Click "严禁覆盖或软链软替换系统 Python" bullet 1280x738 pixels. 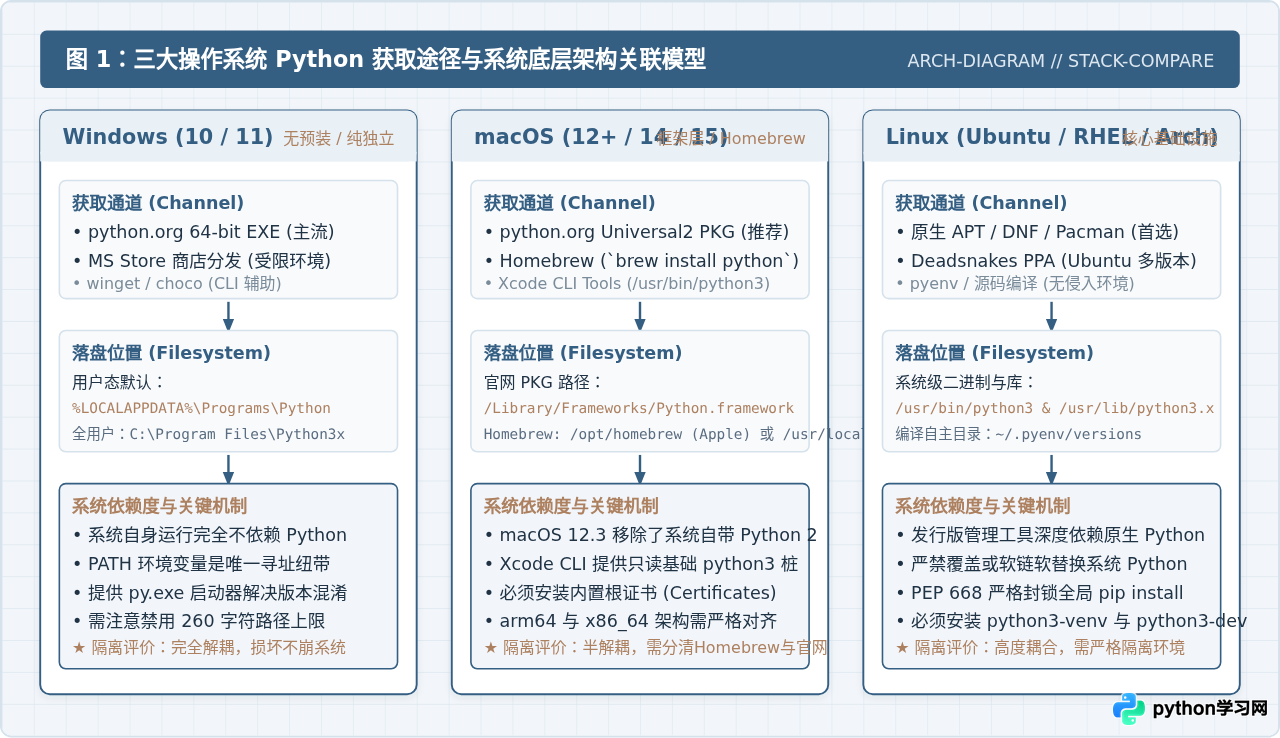click(1041, 564)
